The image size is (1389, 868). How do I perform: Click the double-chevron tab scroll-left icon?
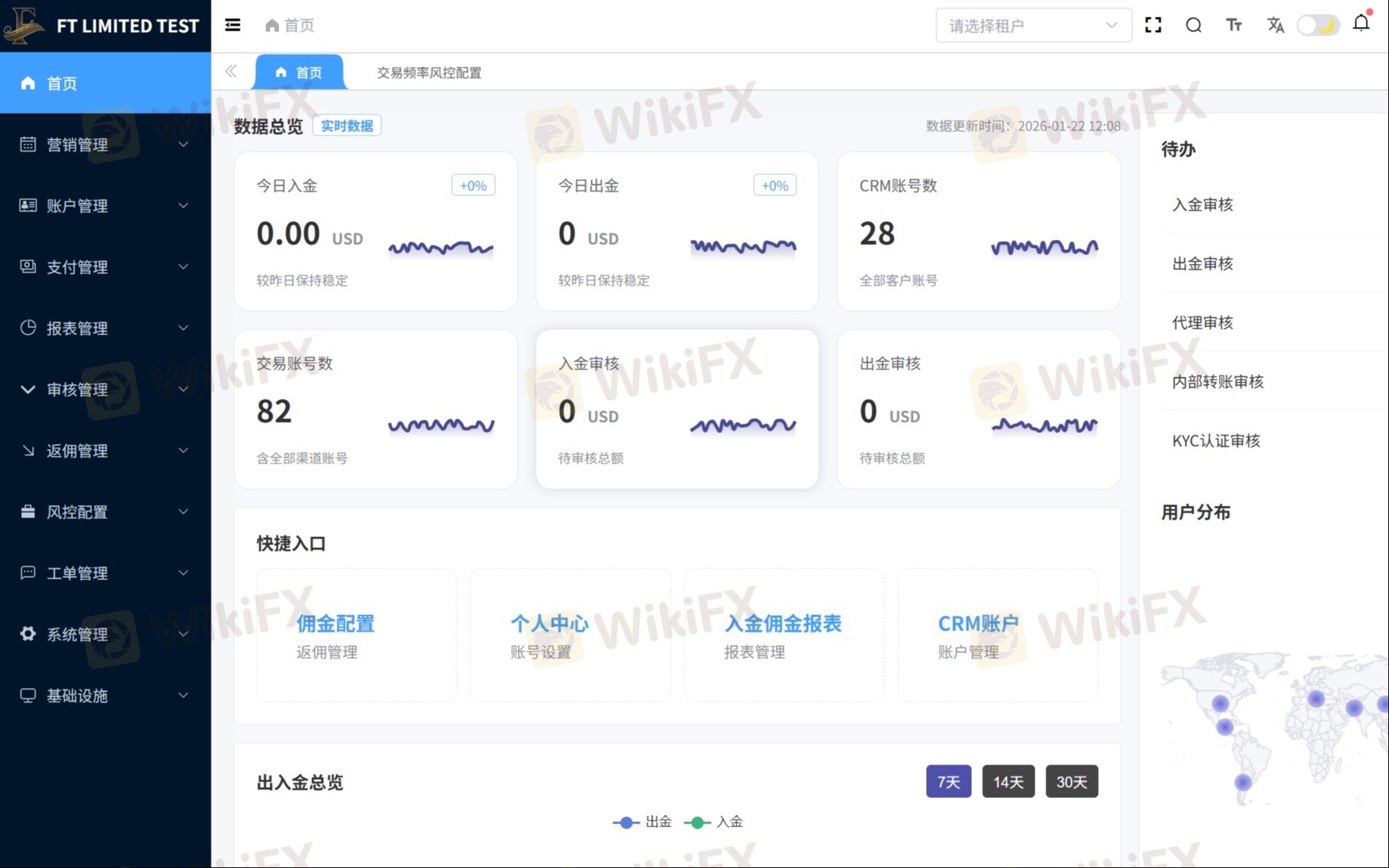click(x=231, y=71)
